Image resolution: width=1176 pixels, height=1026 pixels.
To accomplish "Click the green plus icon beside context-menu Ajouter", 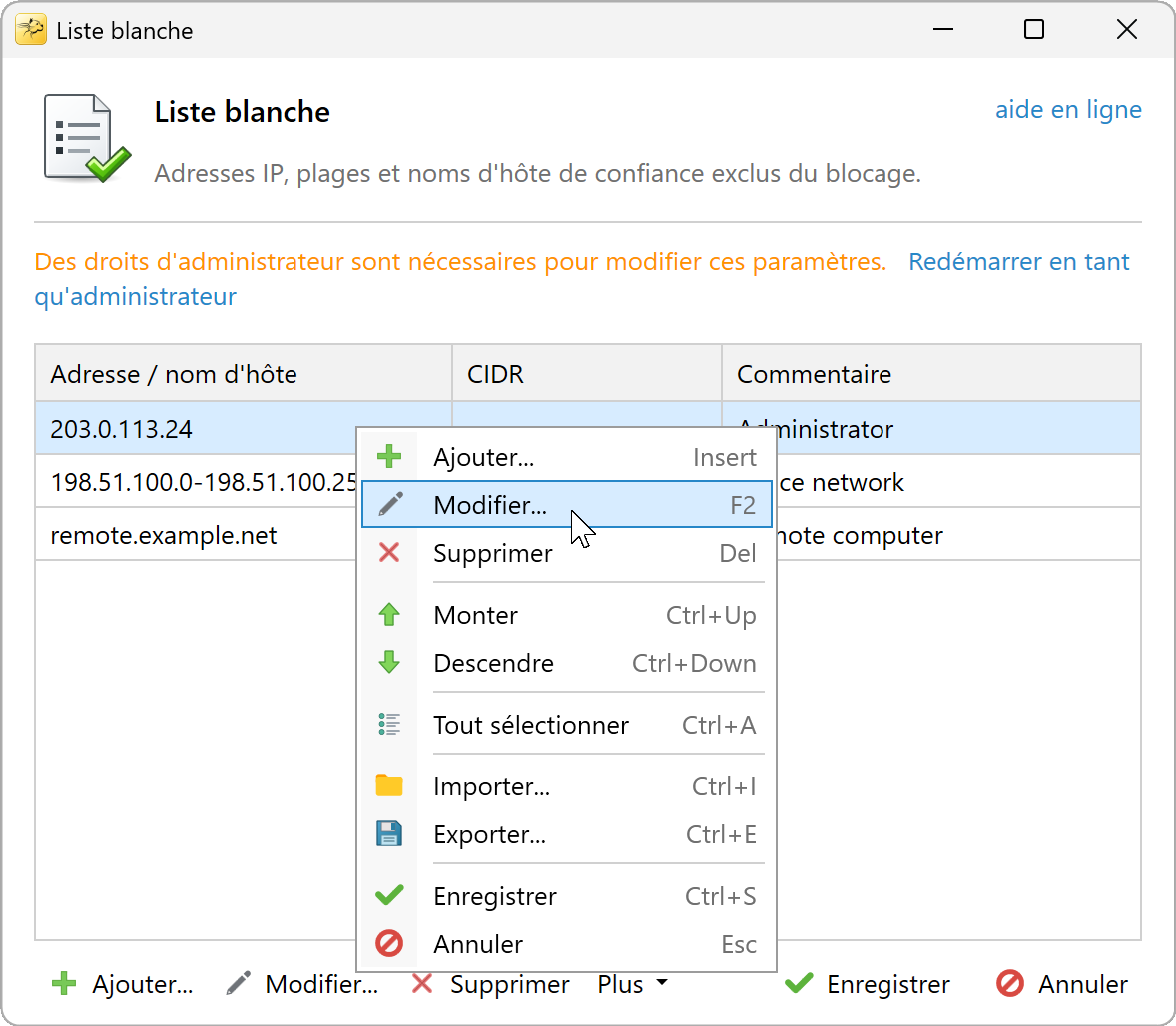I will point(389,457).
